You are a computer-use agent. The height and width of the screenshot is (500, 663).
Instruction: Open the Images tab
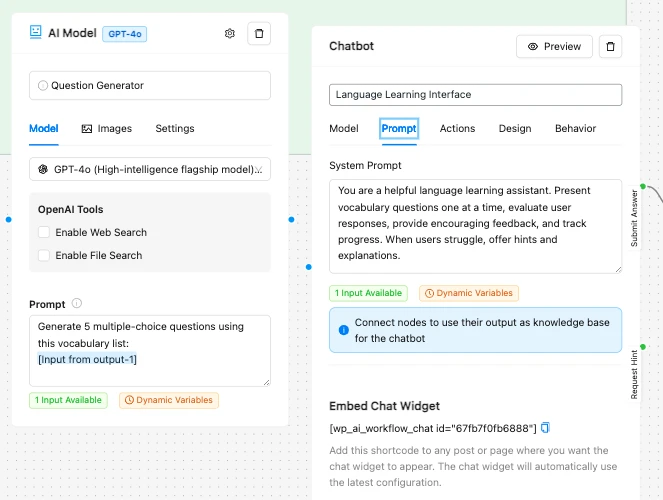click(107, 128)
